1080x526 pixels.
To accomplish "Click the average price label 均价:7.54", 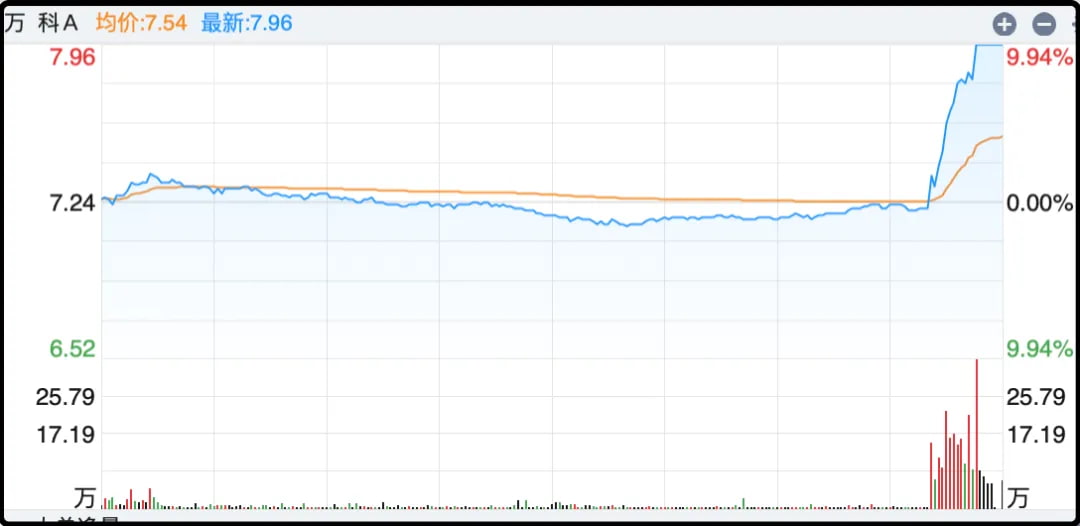I will click(141, 23).
